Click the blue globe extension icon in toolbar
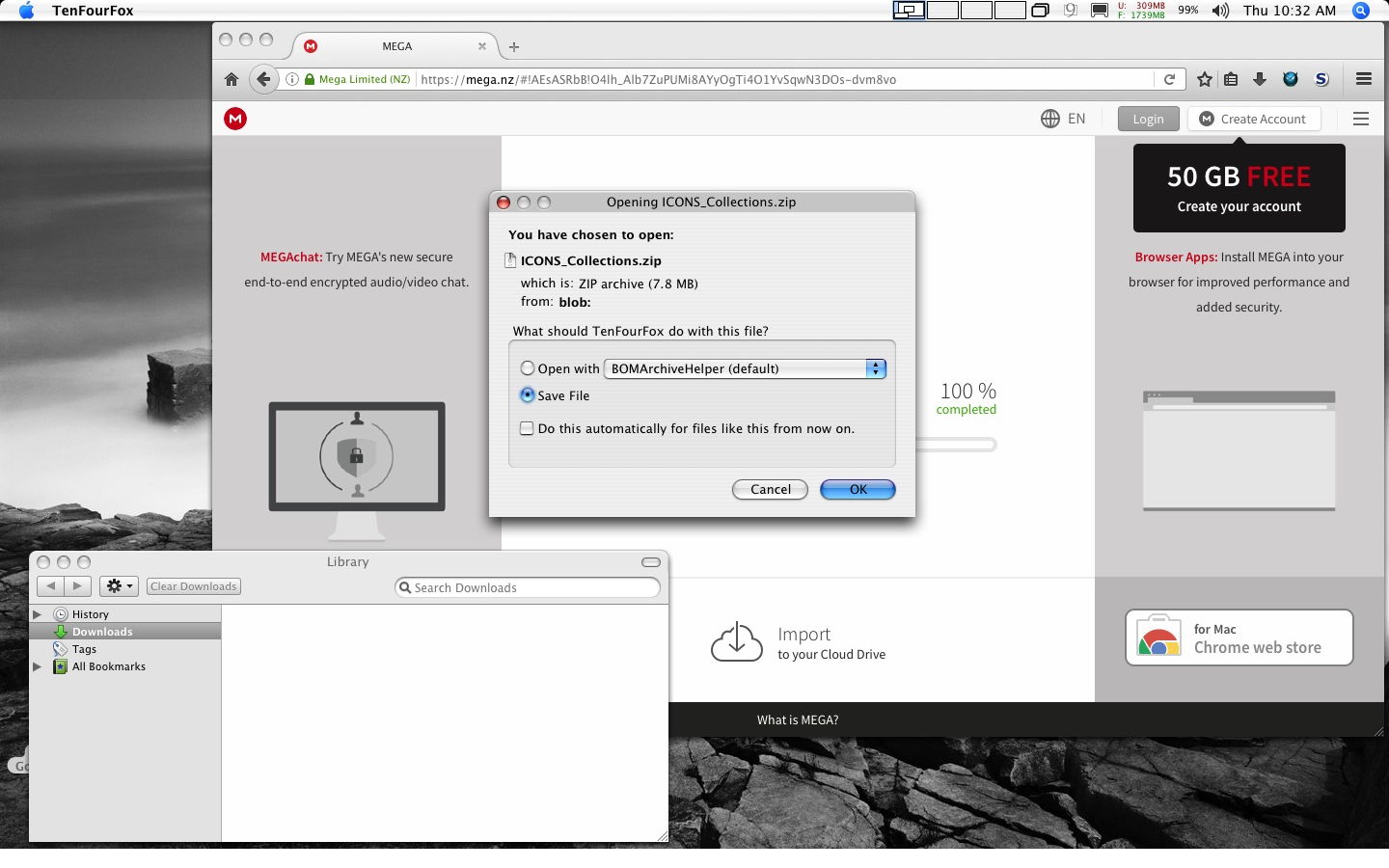 coord(1291,79)
